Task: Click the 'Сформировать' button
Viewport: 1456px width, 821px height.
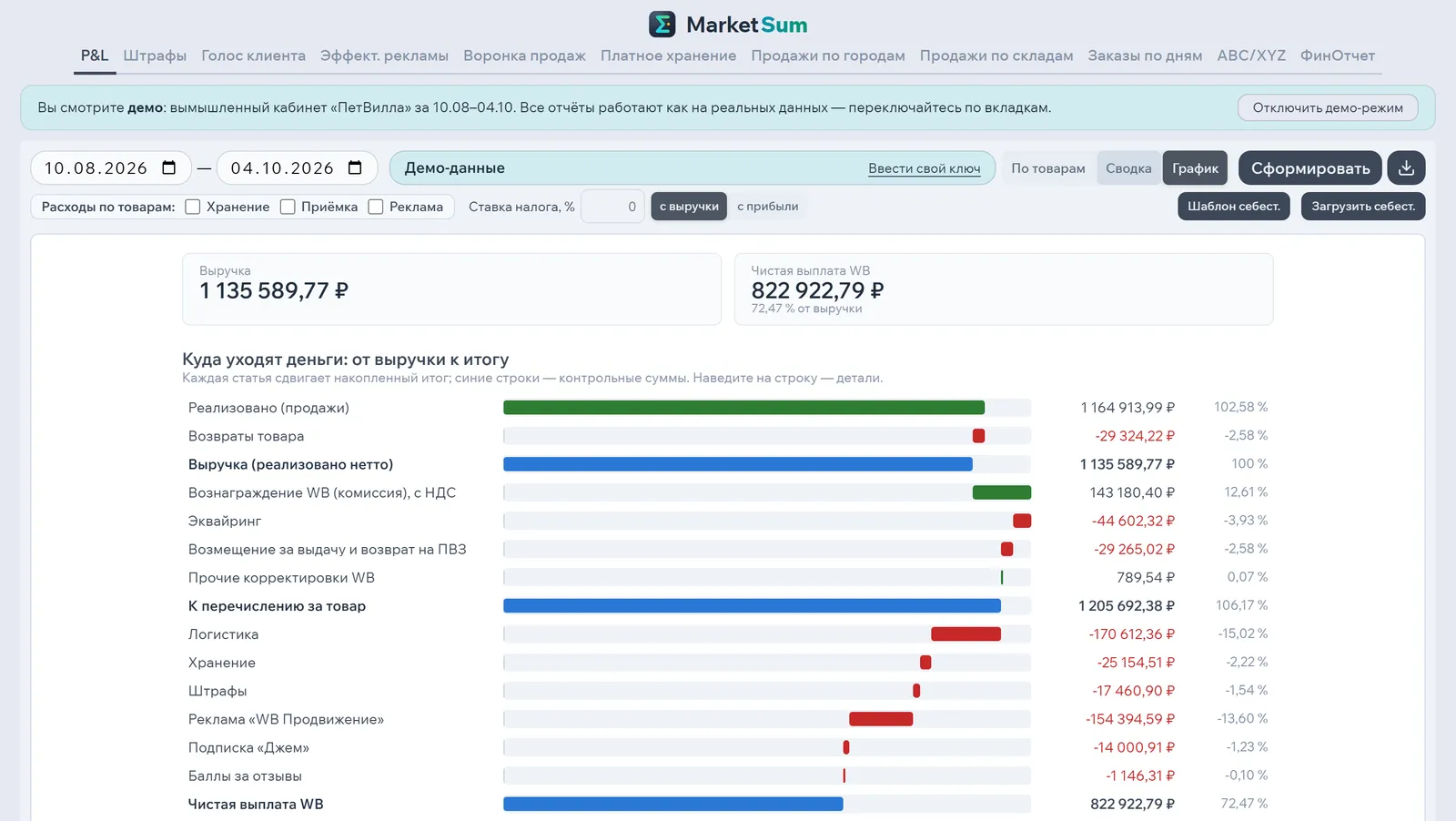Action: [1310, 168]
